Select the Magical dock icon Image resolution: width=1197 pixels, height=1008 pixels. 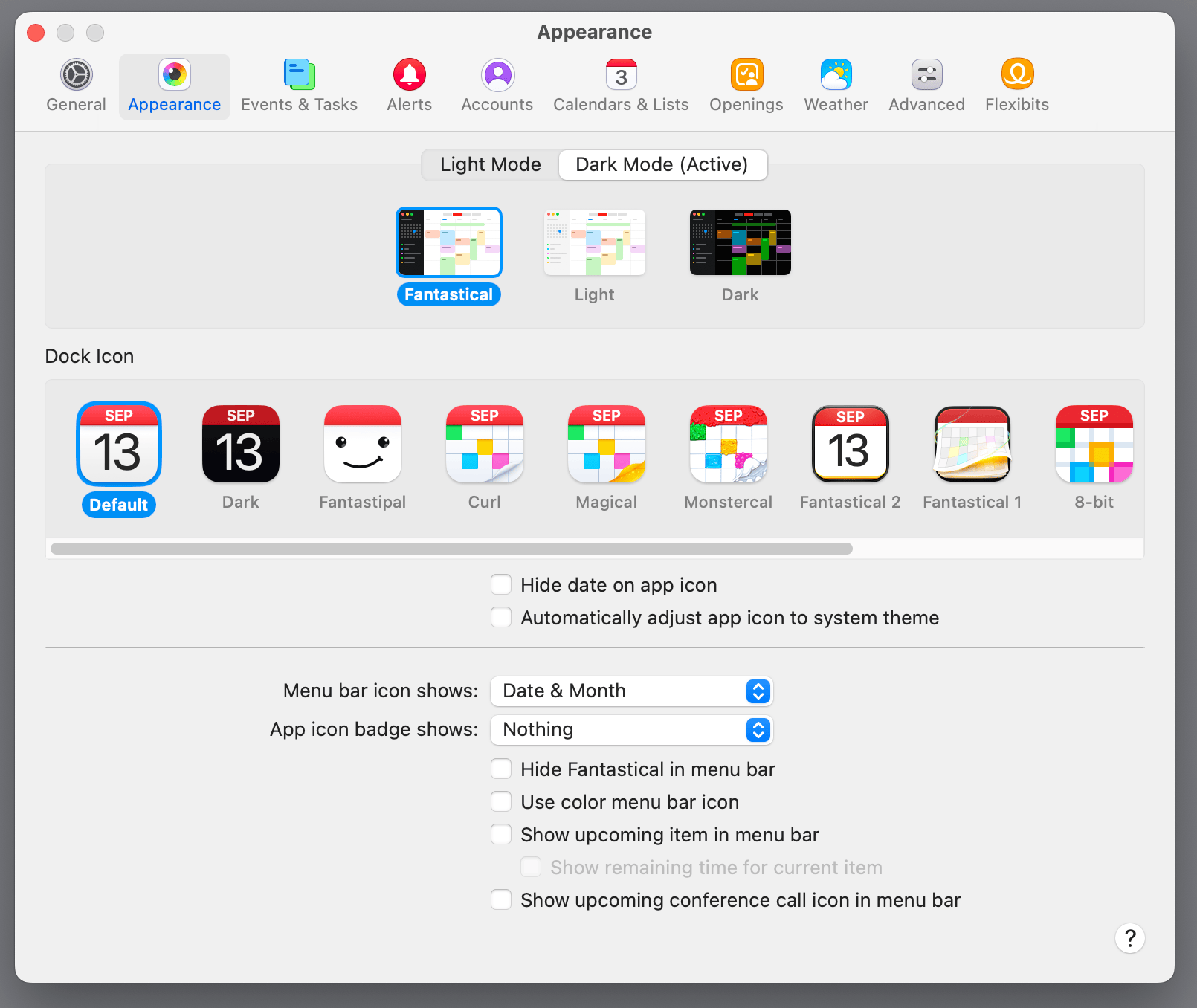pyautogui.click(x=607, y=444)
